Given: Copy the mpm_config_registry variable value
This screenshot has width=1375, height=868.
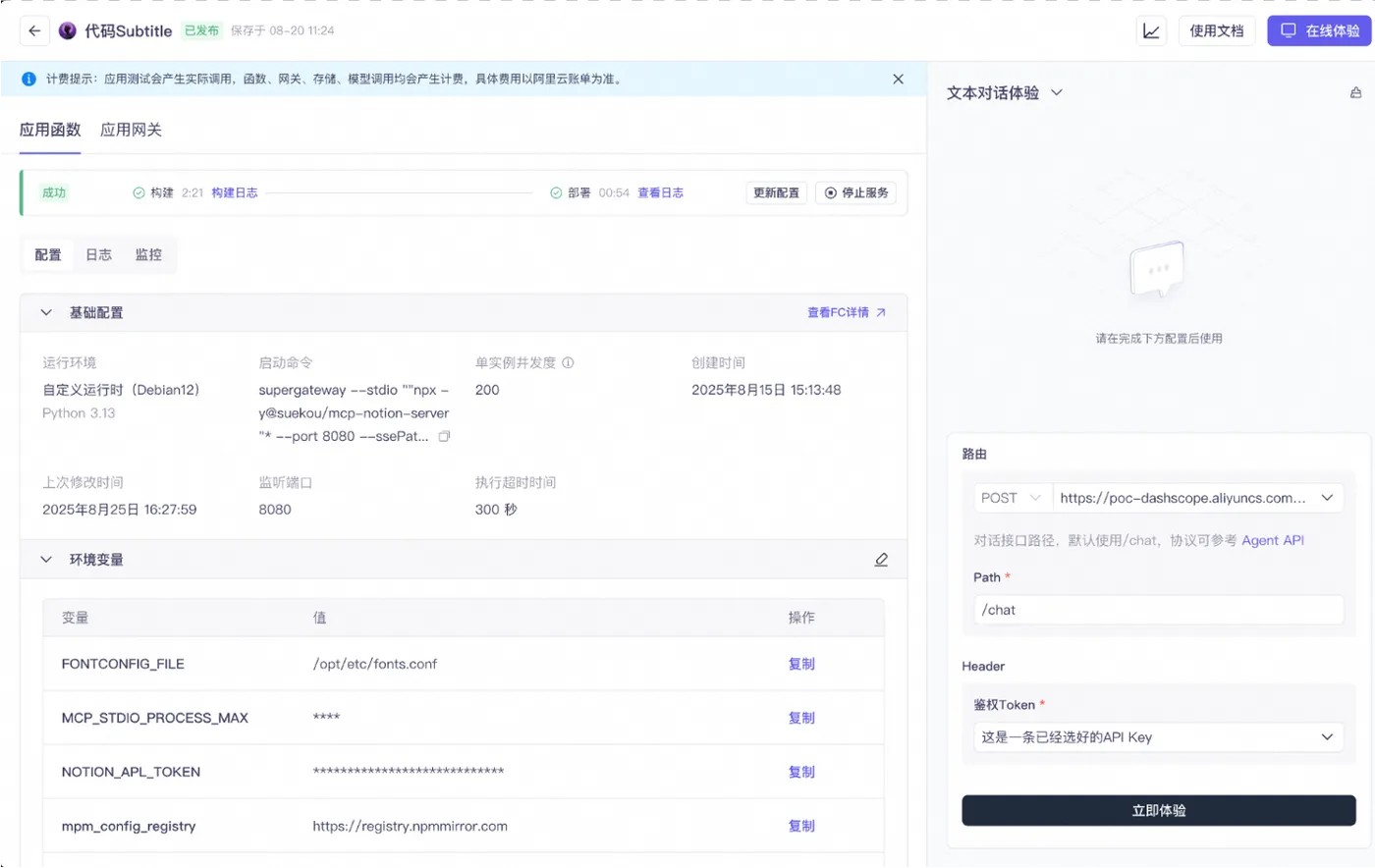Looking at the screenshot, I should click(801, 827).
